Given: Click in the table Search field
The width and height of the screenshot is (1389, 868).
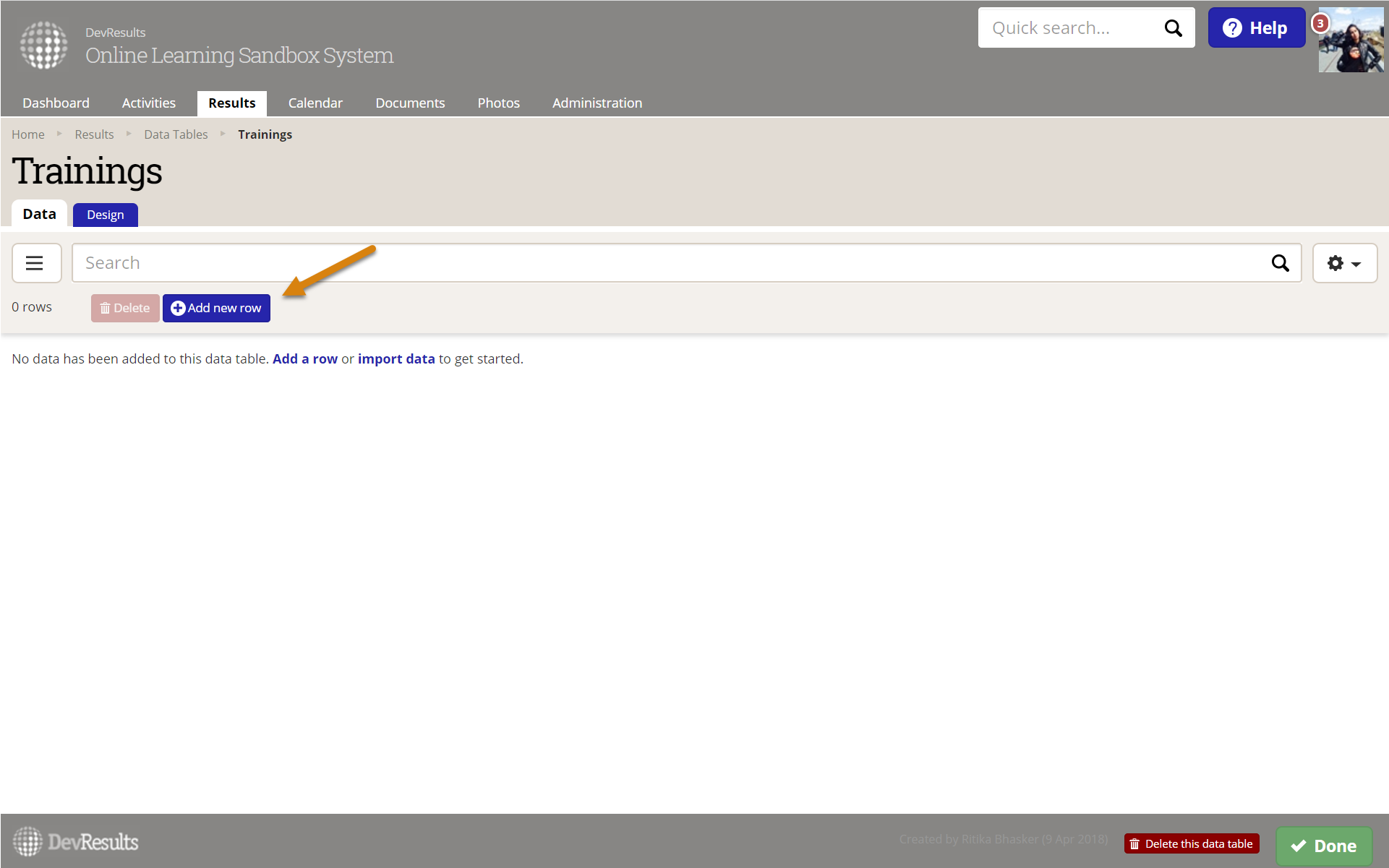Looking at the screenshot, I should [651, 263].
